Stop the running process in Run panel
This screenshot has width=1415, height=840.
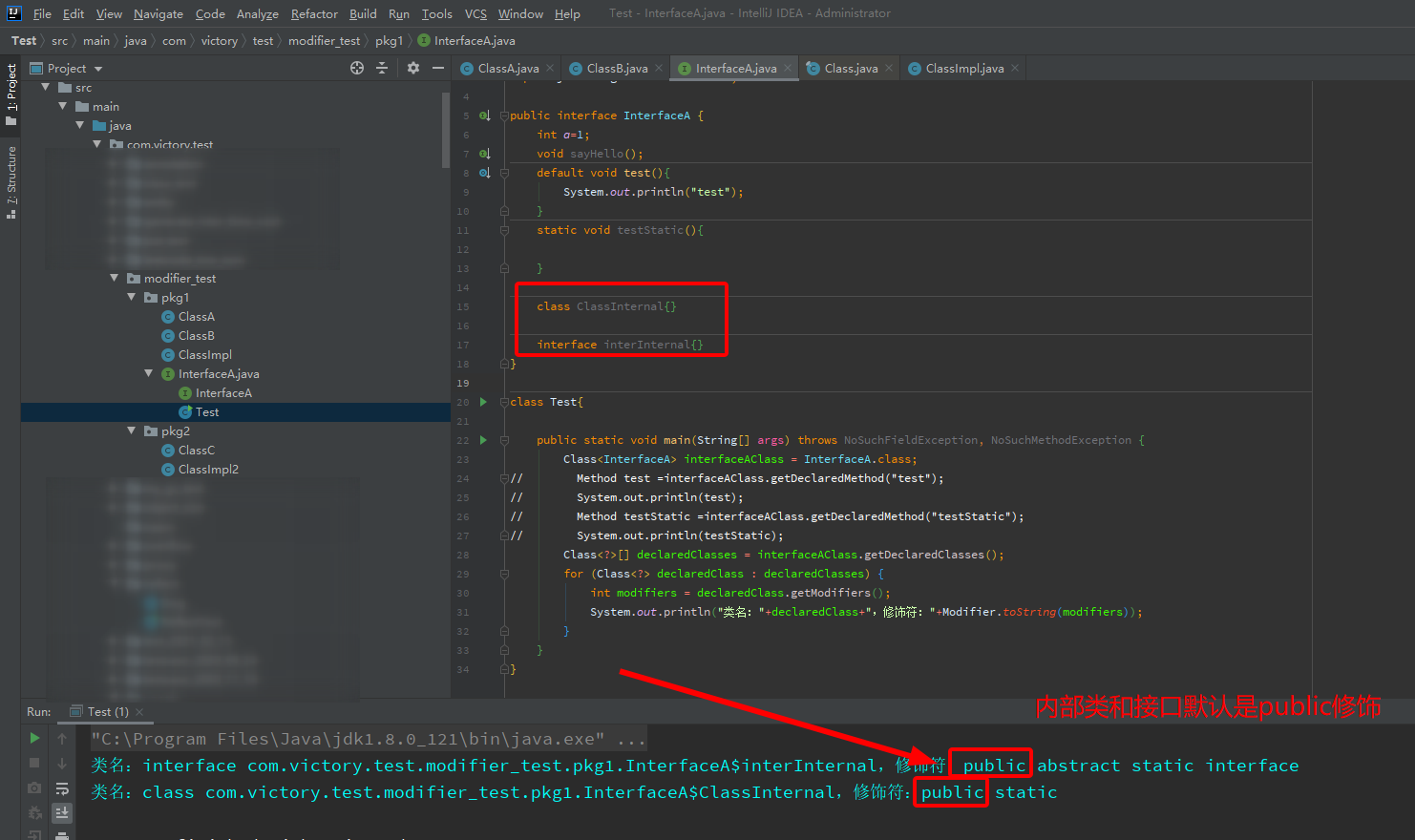[34, 763]
